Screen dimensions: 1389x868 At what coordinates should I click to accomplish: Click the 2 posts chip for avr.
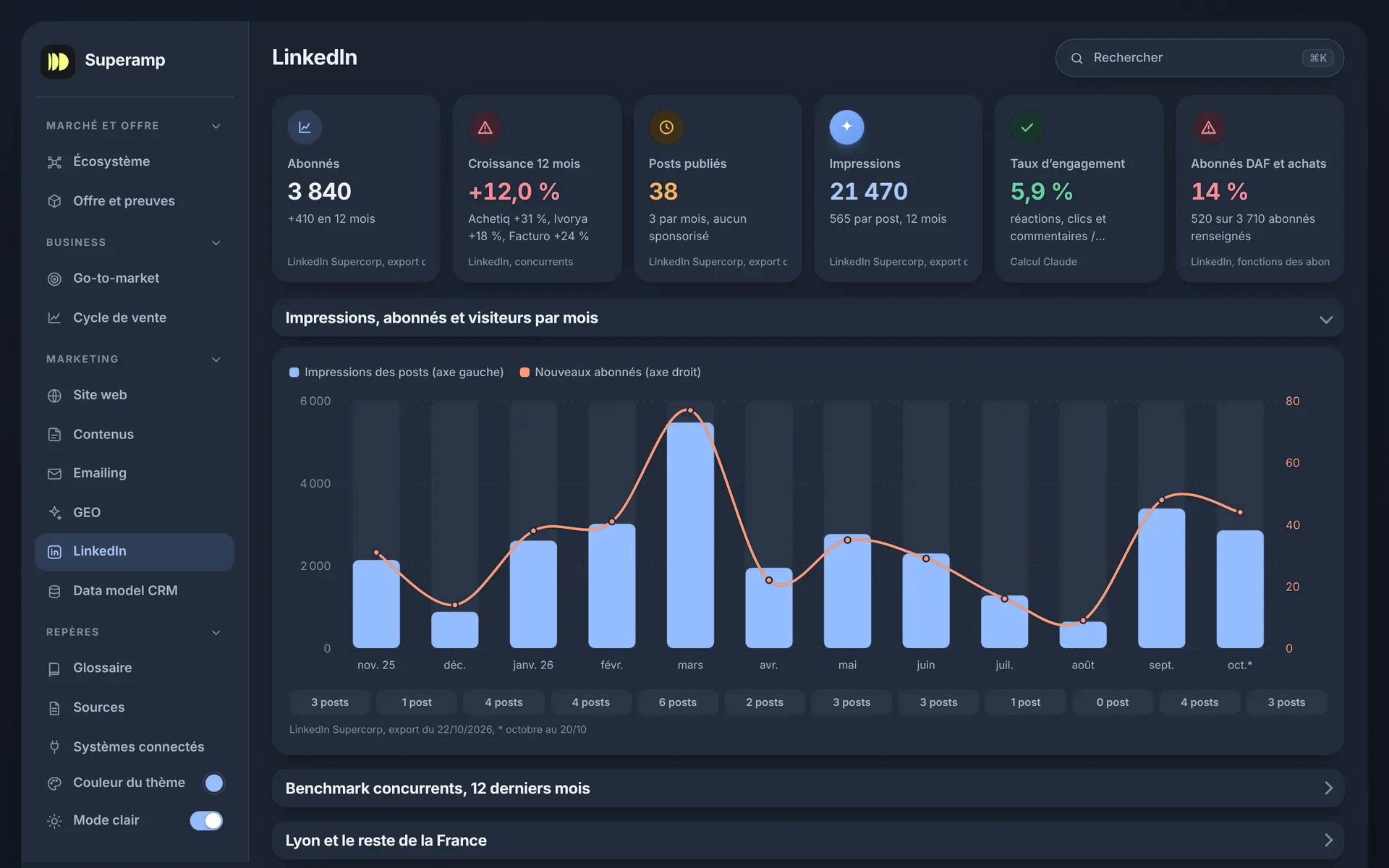(x=765, y=702)
